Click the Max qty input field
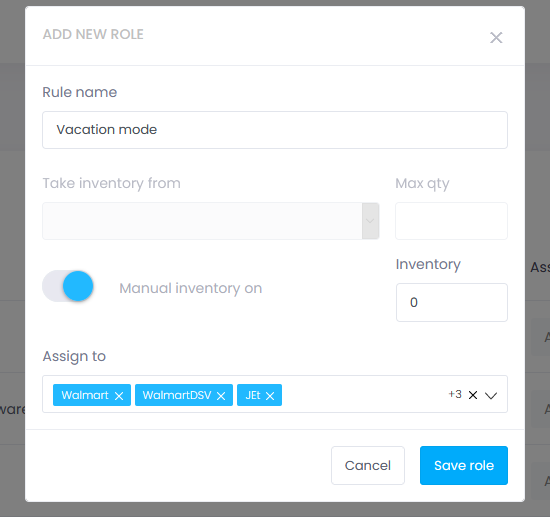Screen dimensions: 550x517 451,221
